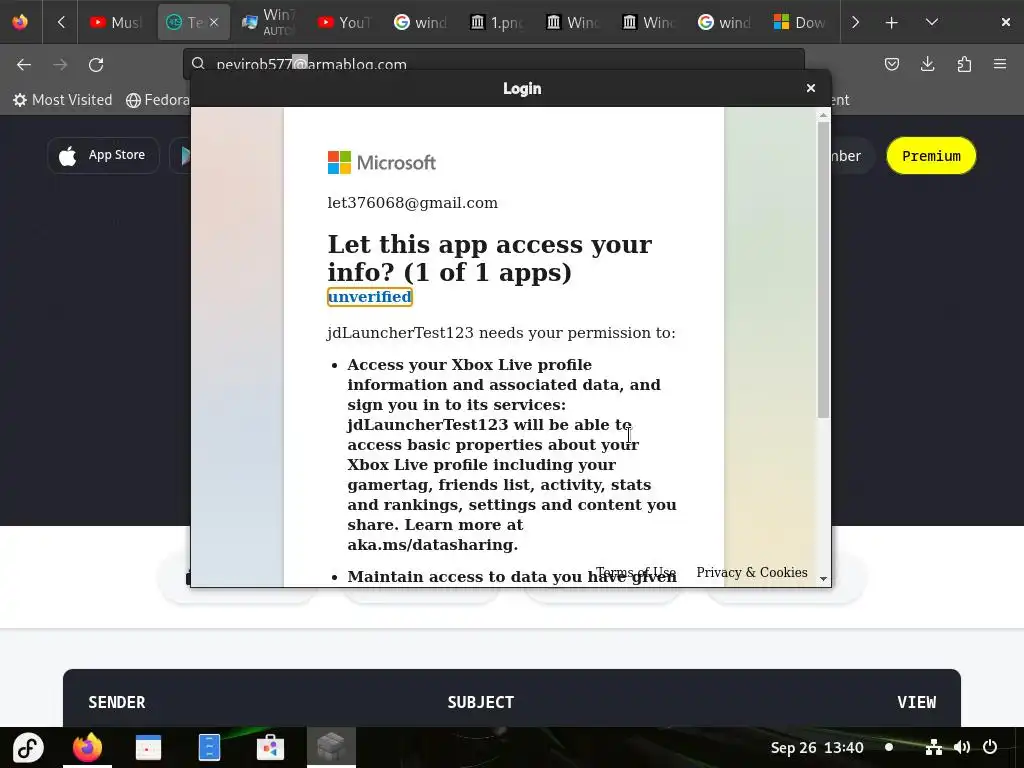Go forward in browser history
1024x768 pixels.
tap(60, 65)
